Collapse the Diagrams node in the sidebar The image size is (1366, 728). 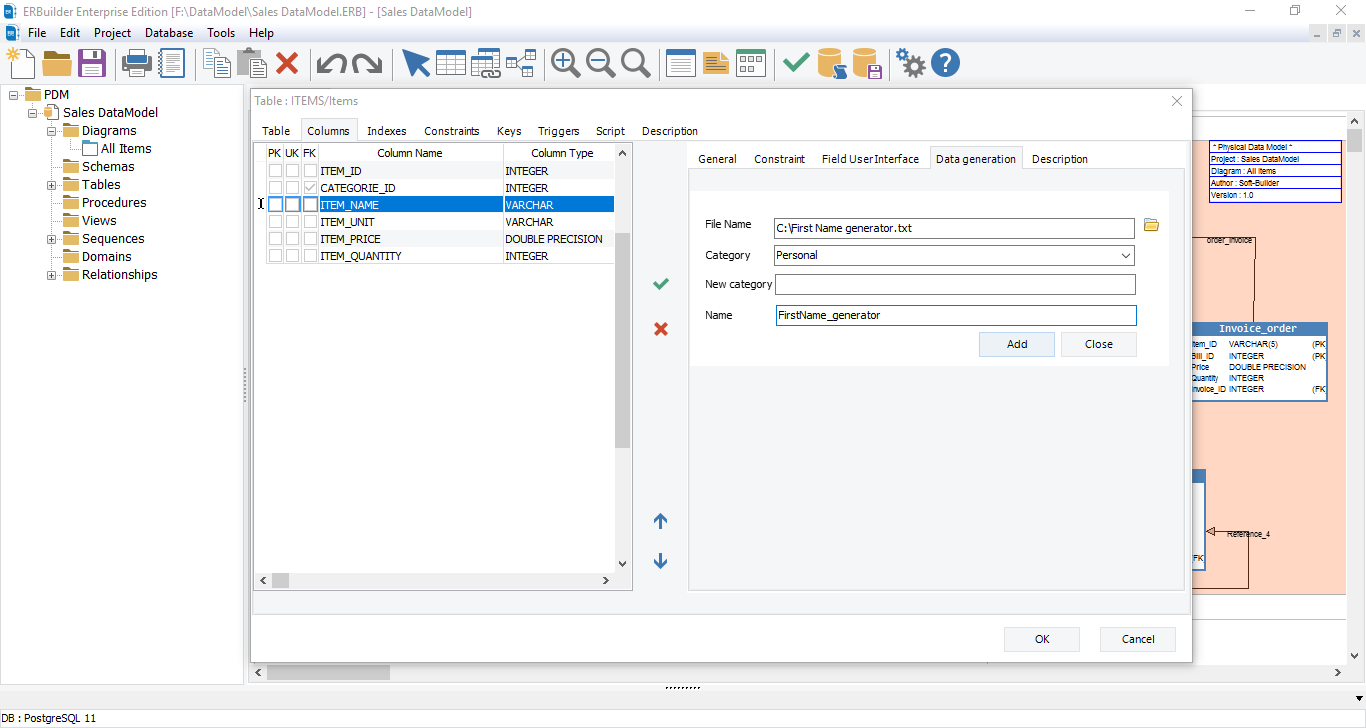(x=50, y=130)
